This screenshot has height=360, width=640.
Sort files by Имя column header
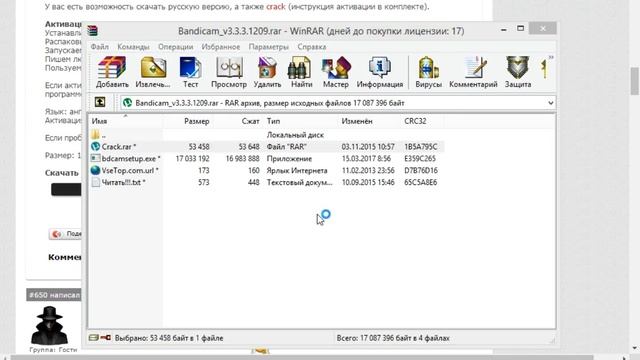pos(126,121)
